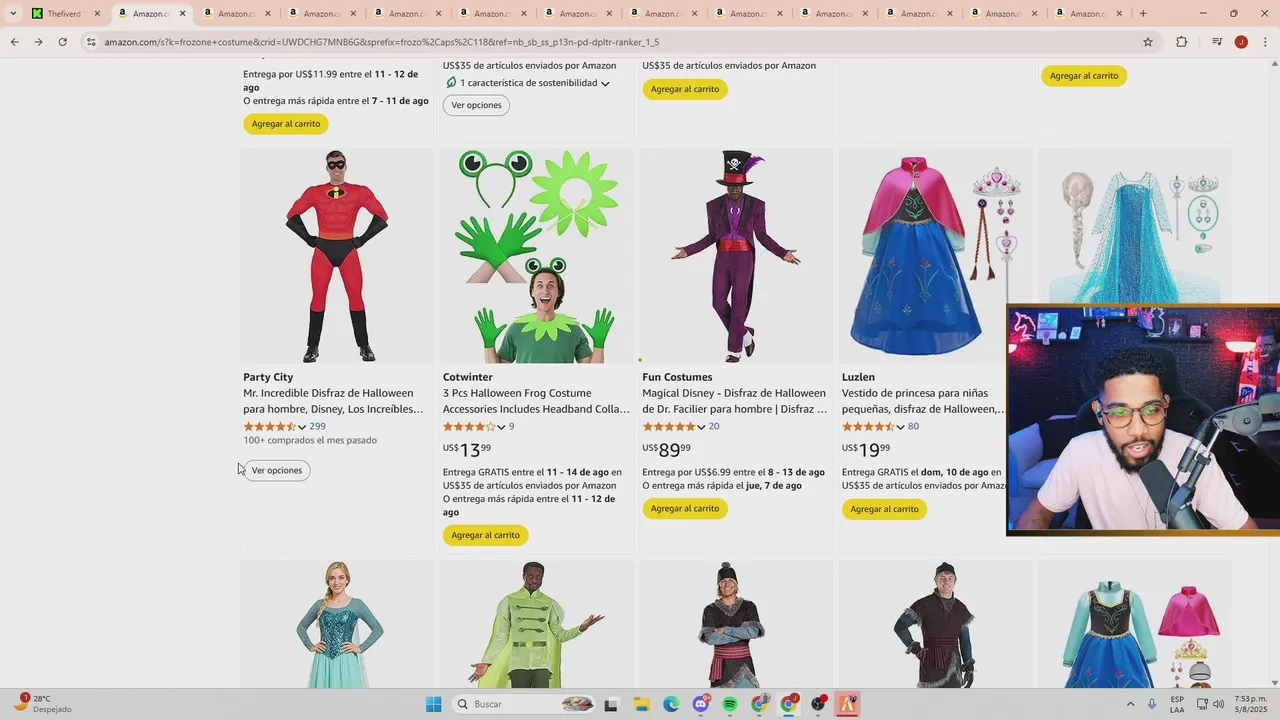Open File Explorer from the taskbar
This screenshot has width=1280, height=720.
641,704
